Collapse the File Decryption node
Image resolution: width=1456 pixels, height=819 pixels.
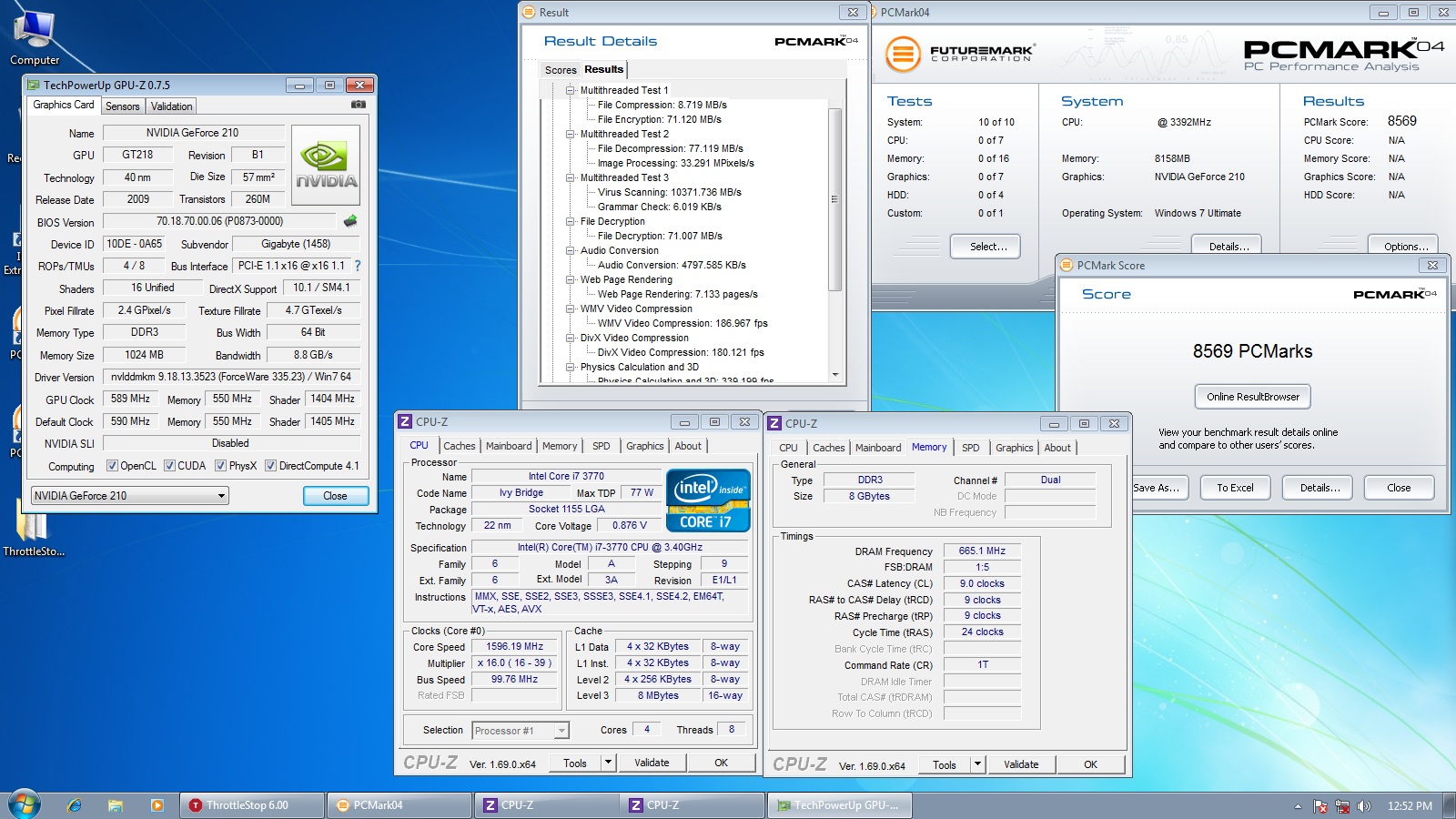click(571, 221)
